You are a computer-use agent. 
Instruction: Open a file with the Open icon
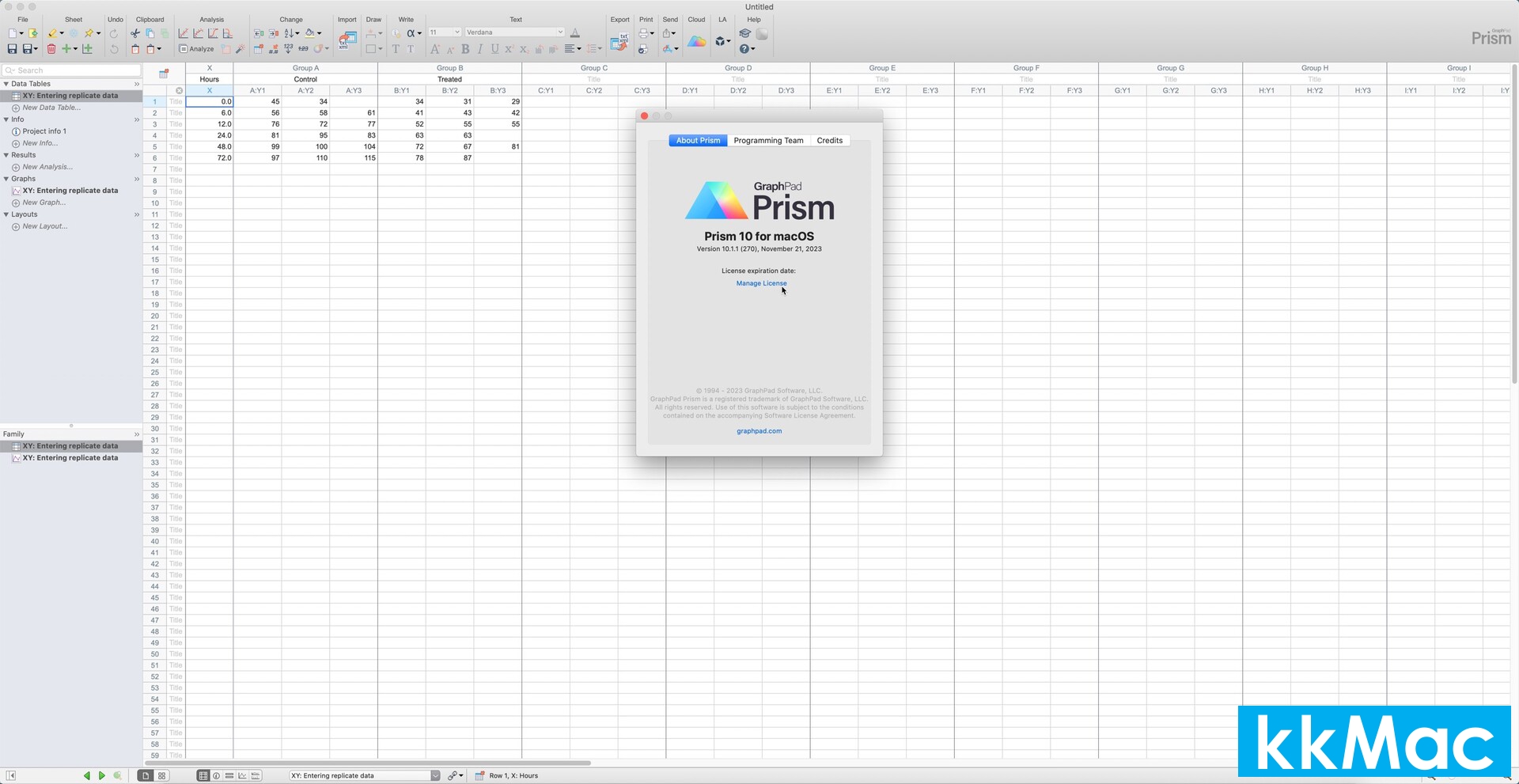(x=32, y=33)
